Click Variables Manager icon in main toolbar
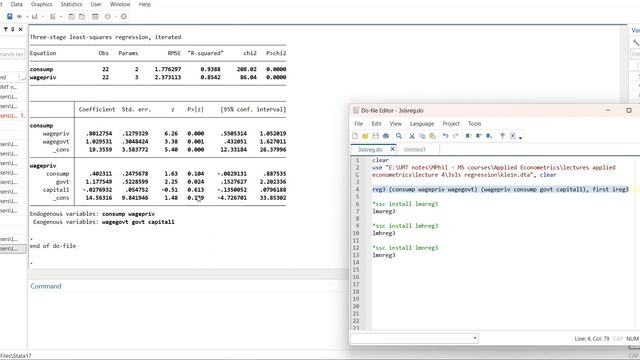The image size is (640, 360). point(95,17)
